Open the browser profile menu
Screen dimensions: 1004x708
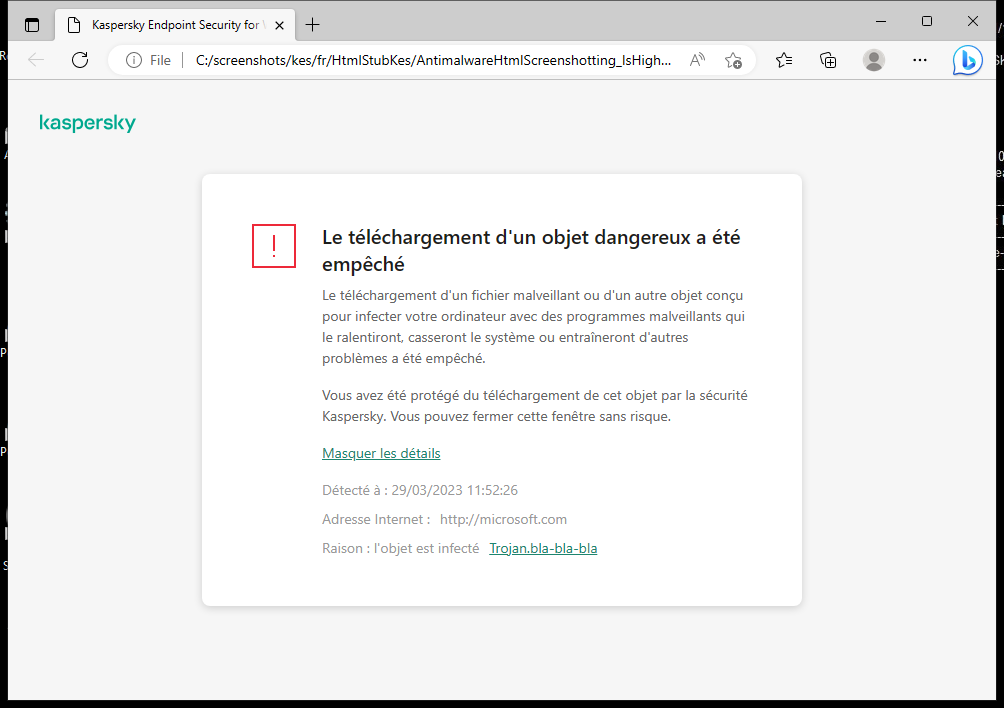click(x=873, y=60)
